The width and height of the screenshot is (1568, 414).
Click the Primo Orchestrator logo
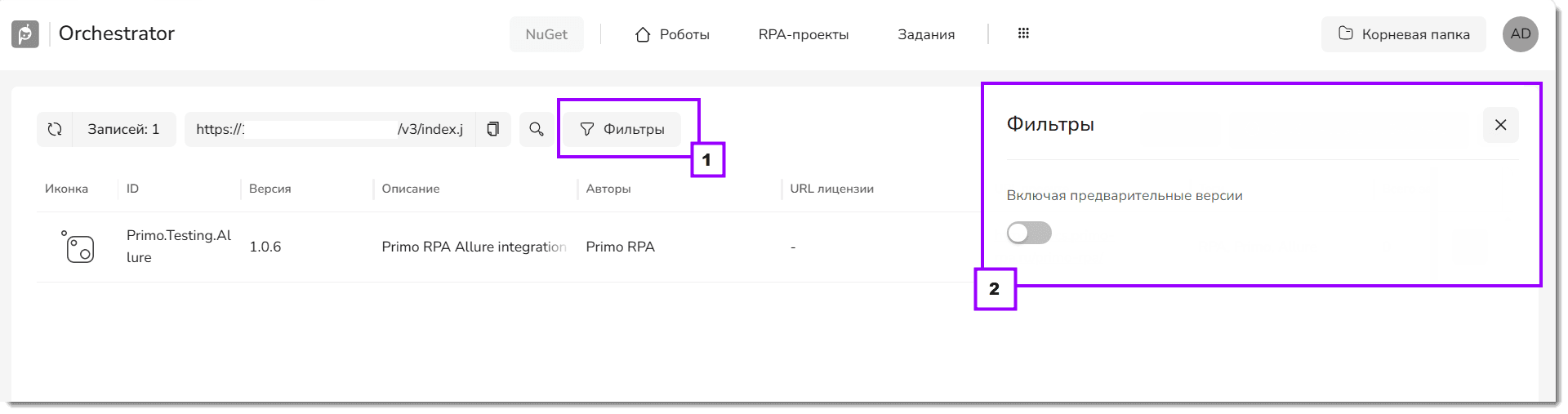25,34
